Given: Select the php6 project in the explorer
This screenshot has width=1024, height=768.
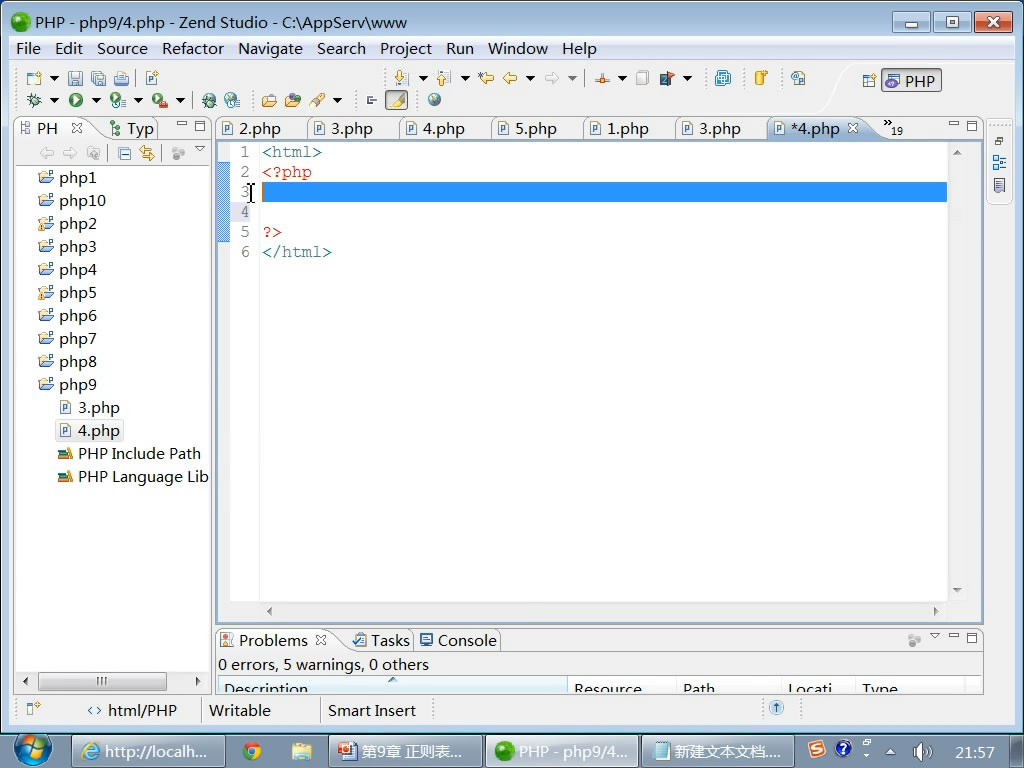Looking at the screenshot, I should pyautogui.click(x=77, y=316).
